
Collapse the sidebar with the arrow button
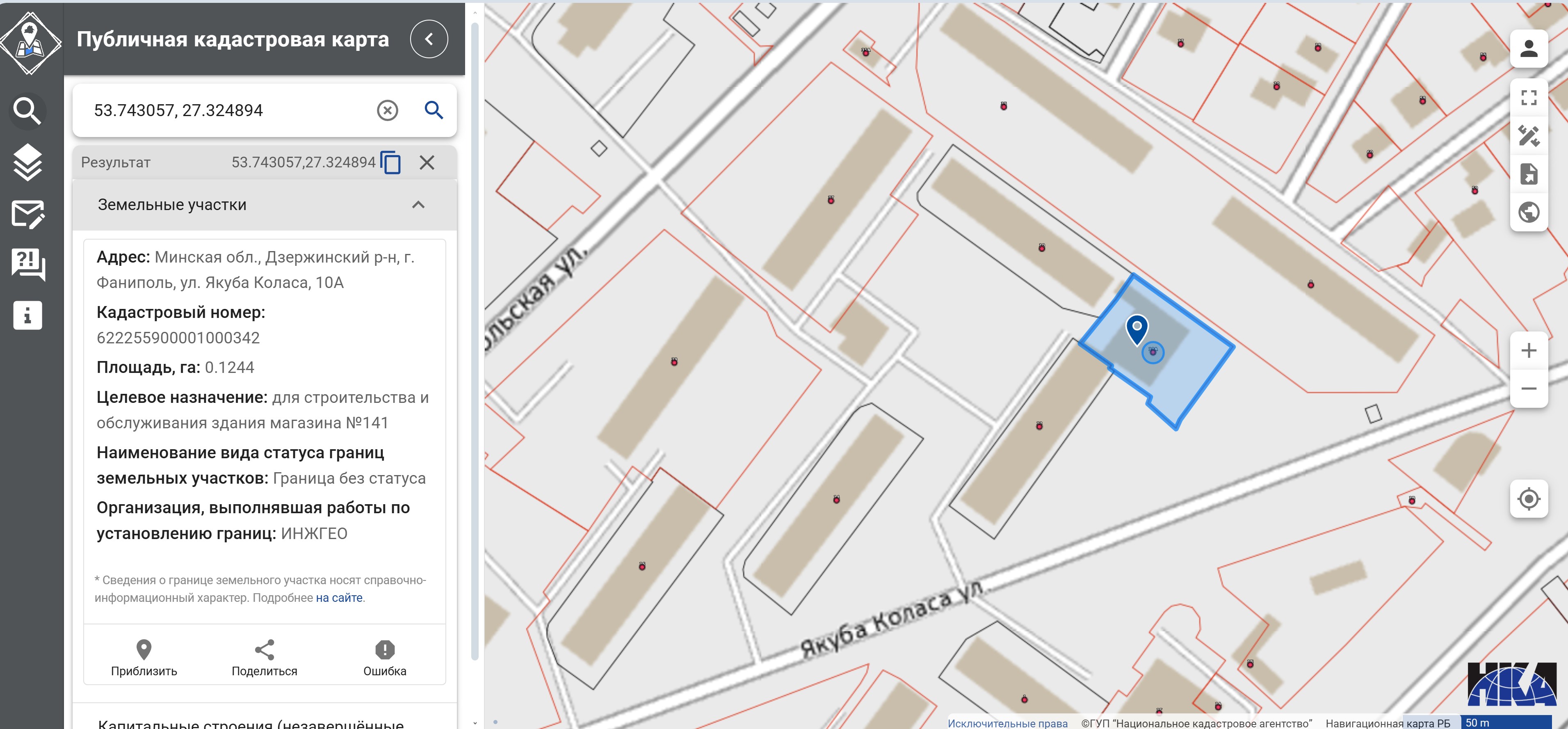pyautogui.click(x=429, y=39)
